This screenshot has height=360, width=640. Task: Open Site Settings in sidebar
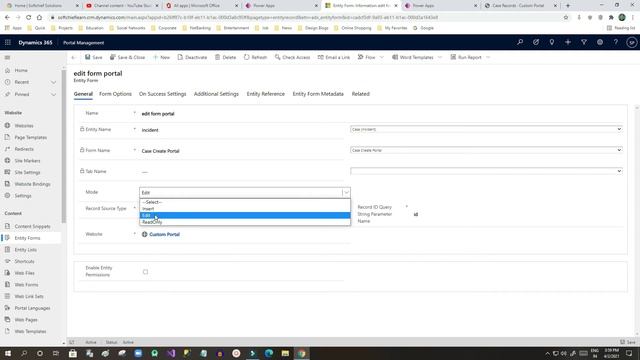click(x=27, y=172)
